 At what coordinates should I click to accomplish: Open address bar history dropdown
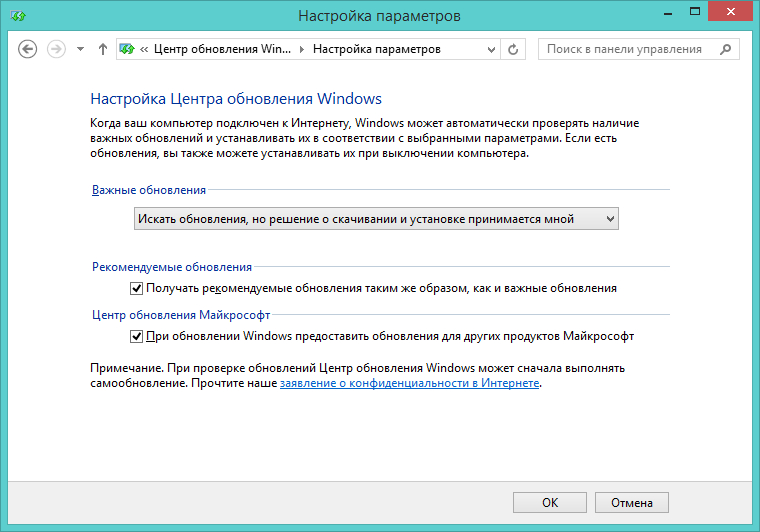[x=491, y=49]
